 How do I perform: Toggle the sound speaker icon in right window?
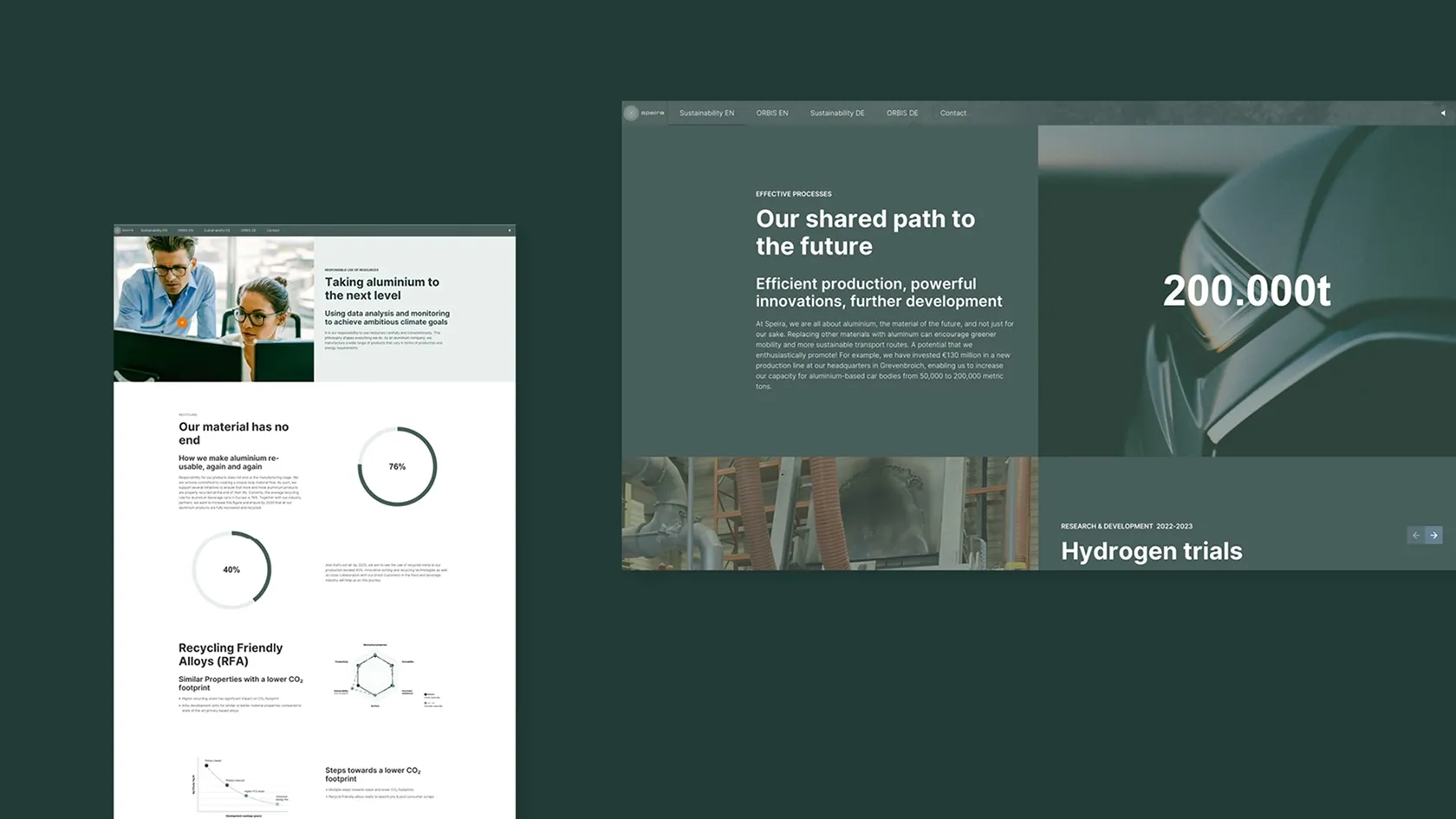pyautogui.click(x=1443, y=113)
